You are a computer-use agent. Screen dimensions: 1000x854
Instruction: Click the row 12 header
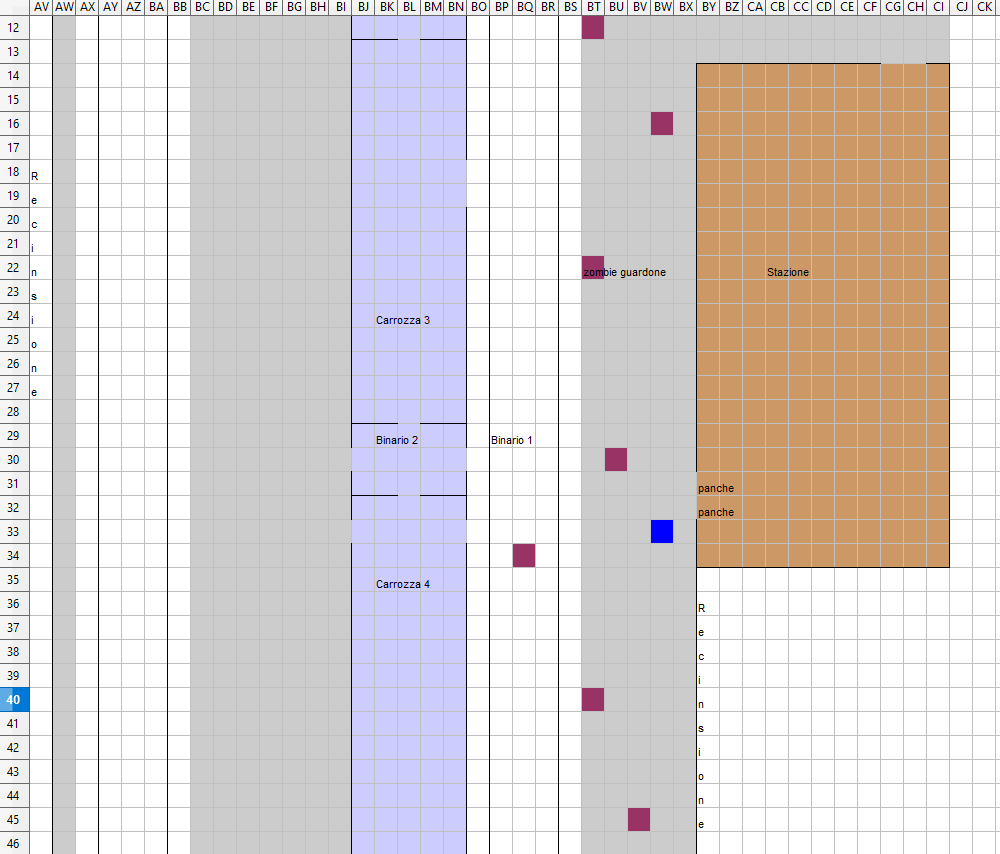click(14, 28)
